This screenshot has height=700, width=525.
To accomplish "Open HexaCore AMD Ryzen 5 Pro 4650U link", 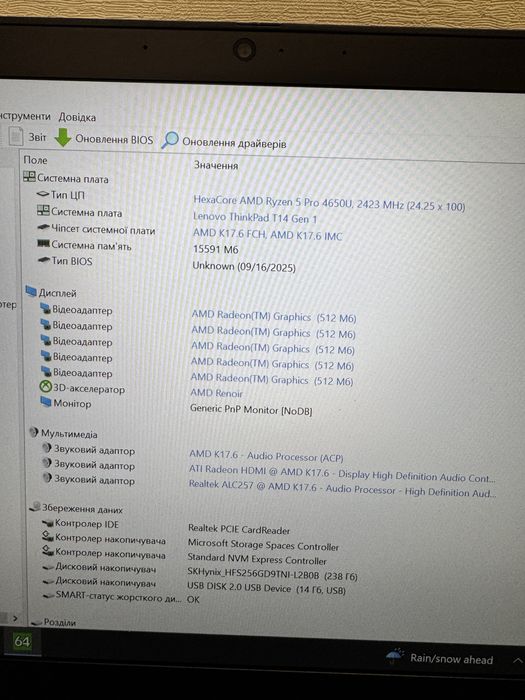I will tap(329, 203).
